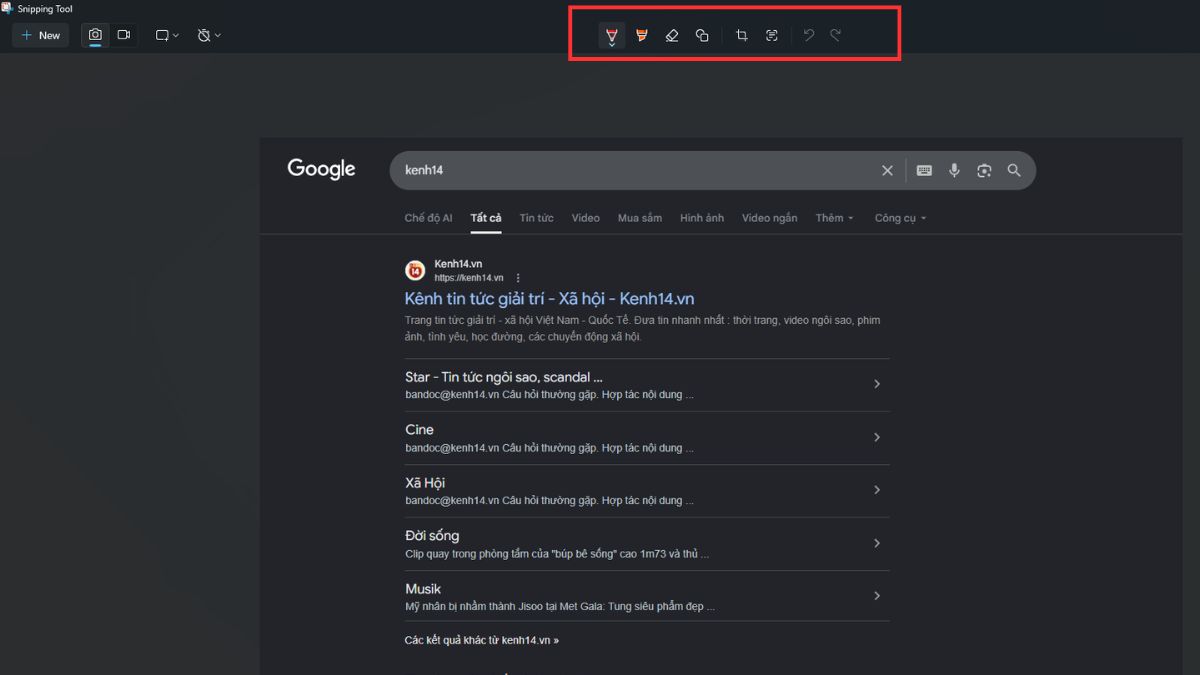Image resolution: width=1200 pixels, height=675 pixels.
Task: Click the Undo arrow
Action: (x=809, y=35)
